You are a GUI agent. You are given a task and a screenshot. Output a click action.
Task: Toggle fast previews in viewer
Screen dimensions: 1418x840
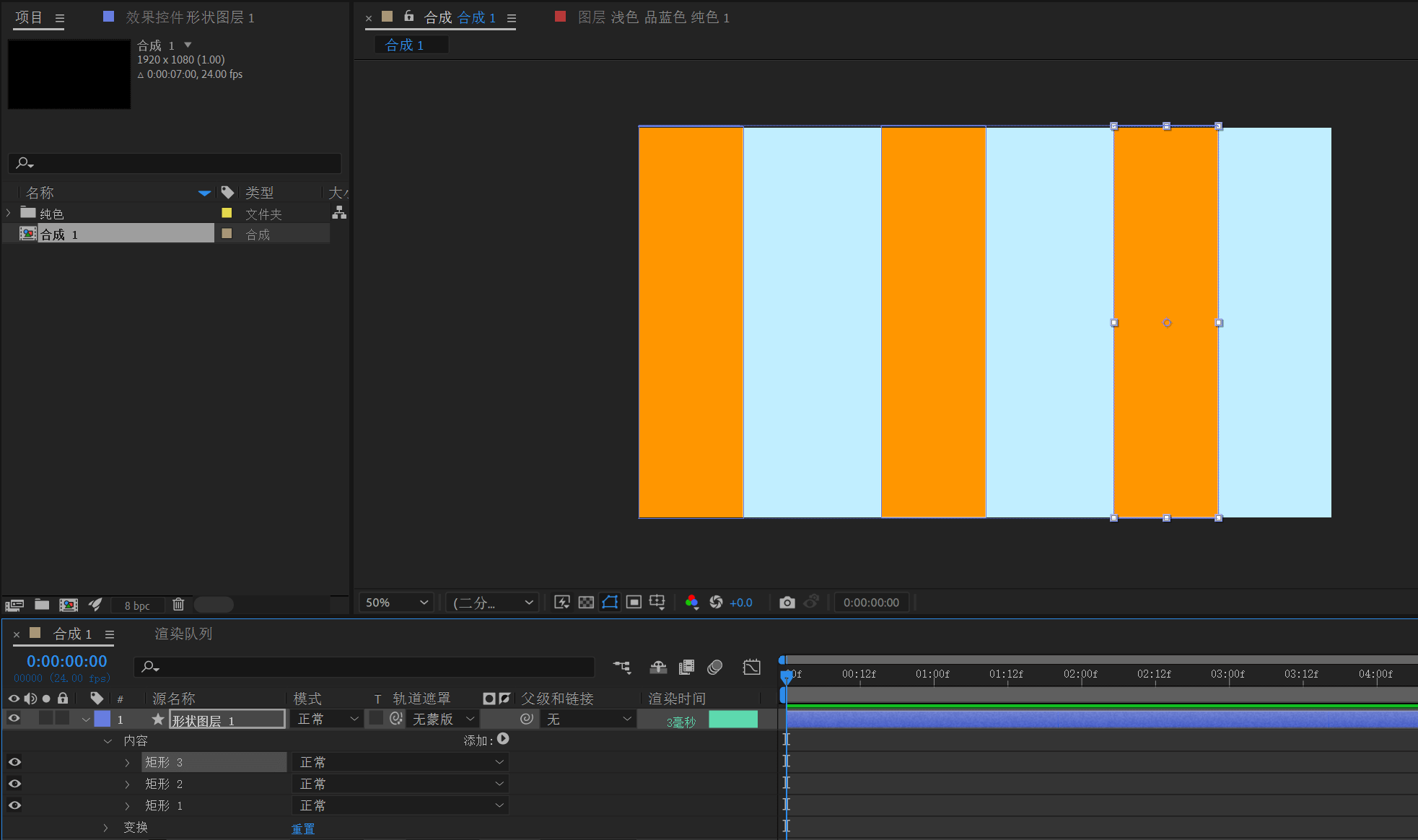[562, 602]
